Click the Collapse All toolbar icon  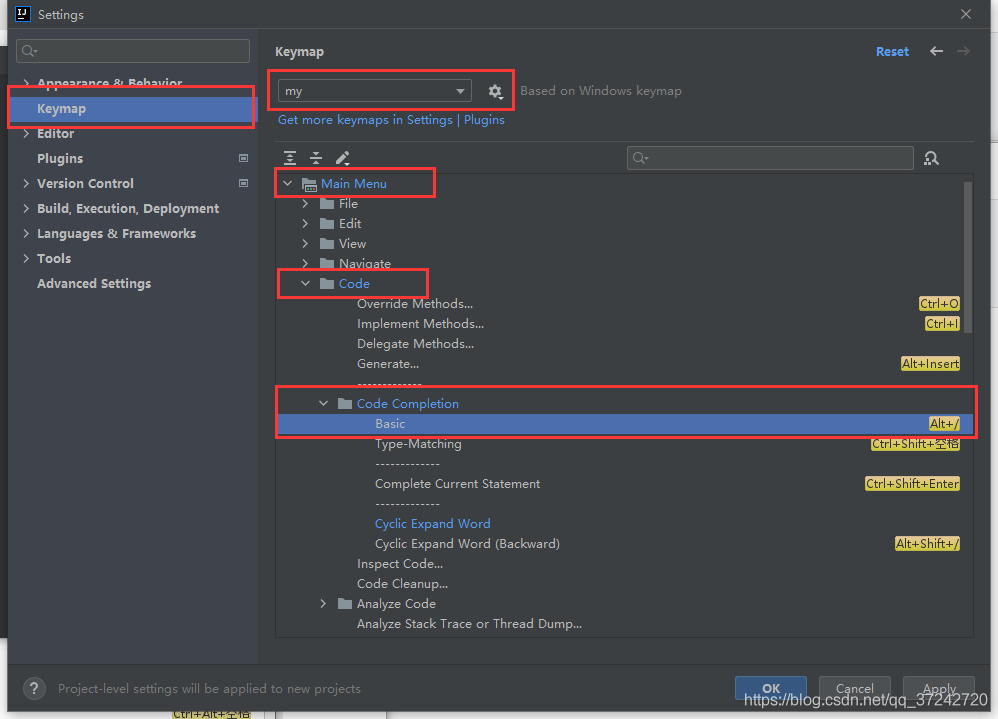point(316,158)
